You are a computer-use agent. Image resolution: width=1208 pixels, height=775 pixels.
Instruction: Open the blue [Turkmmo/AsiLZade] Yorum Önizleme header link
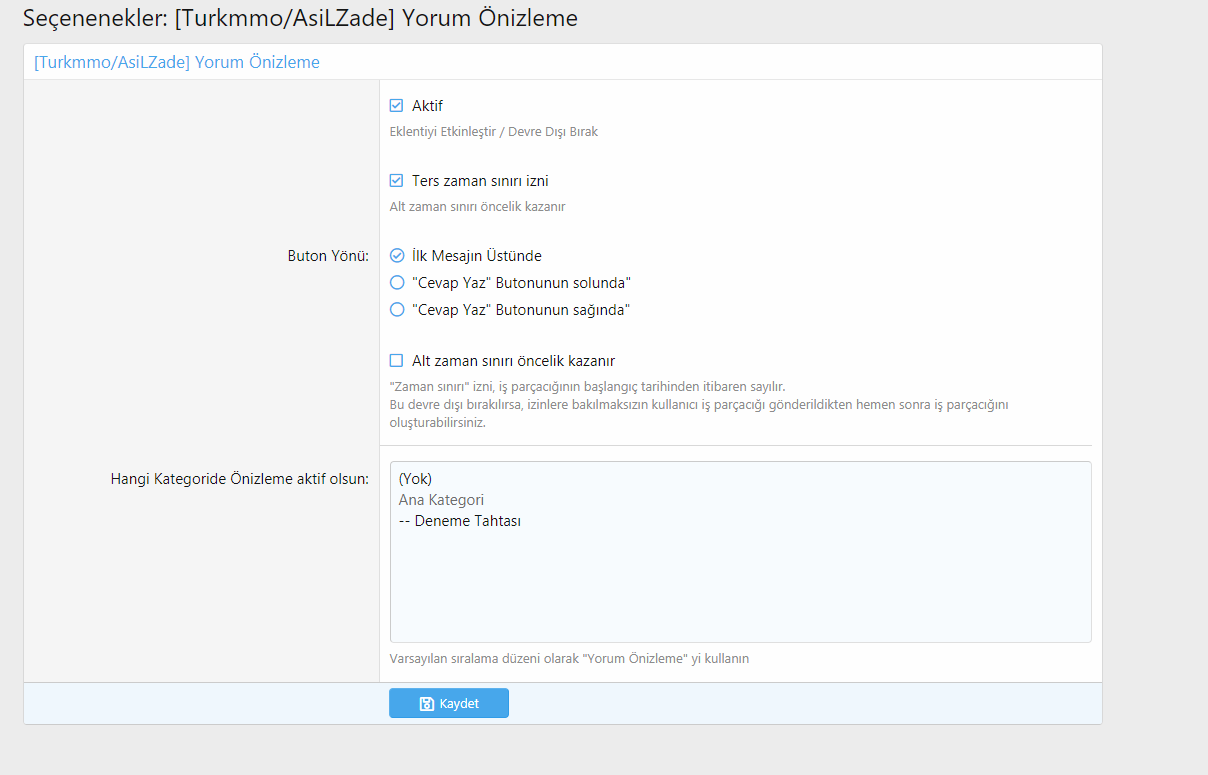click(177, 62)
